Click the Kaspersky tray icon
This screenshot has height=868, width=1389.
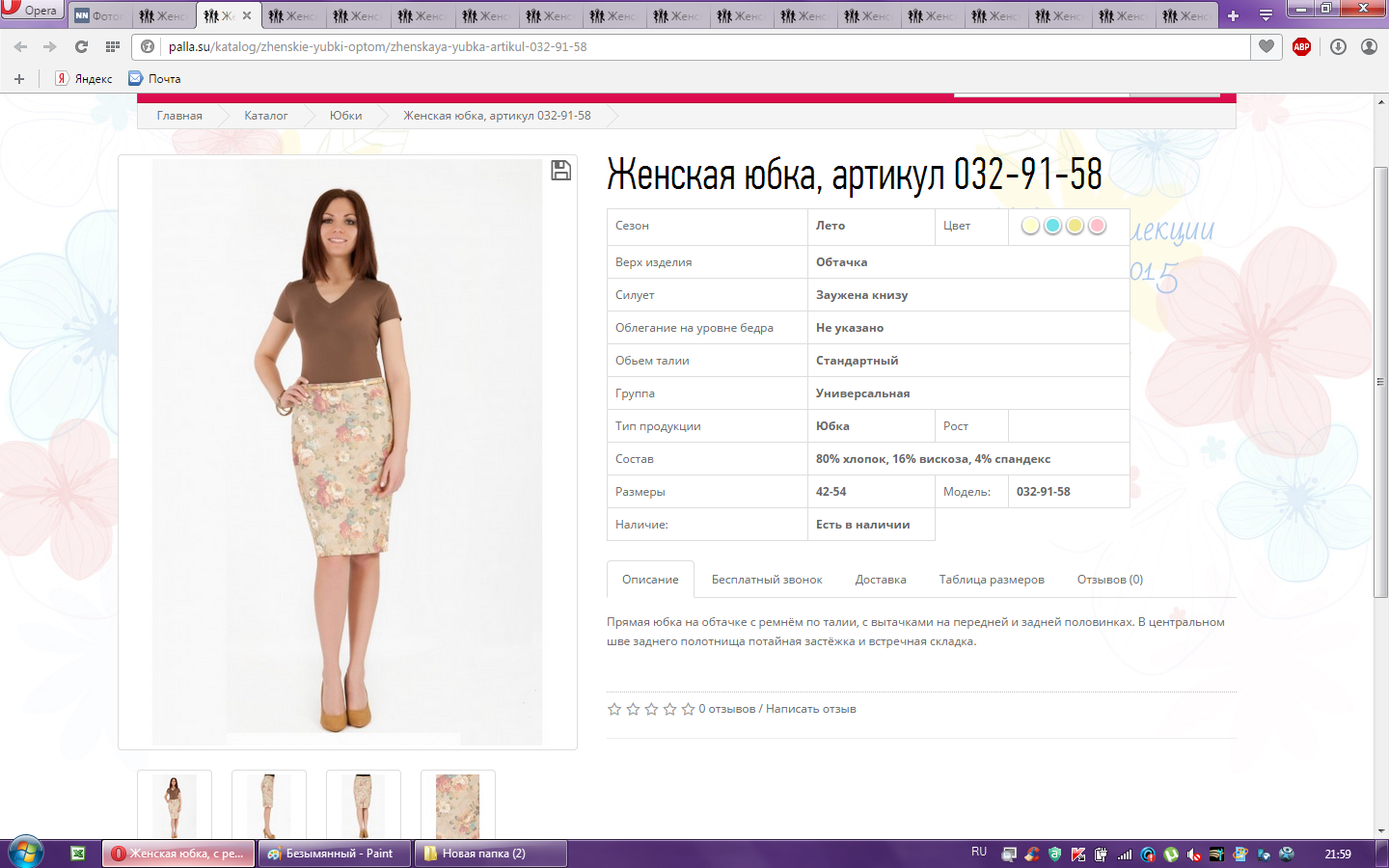1078,854
